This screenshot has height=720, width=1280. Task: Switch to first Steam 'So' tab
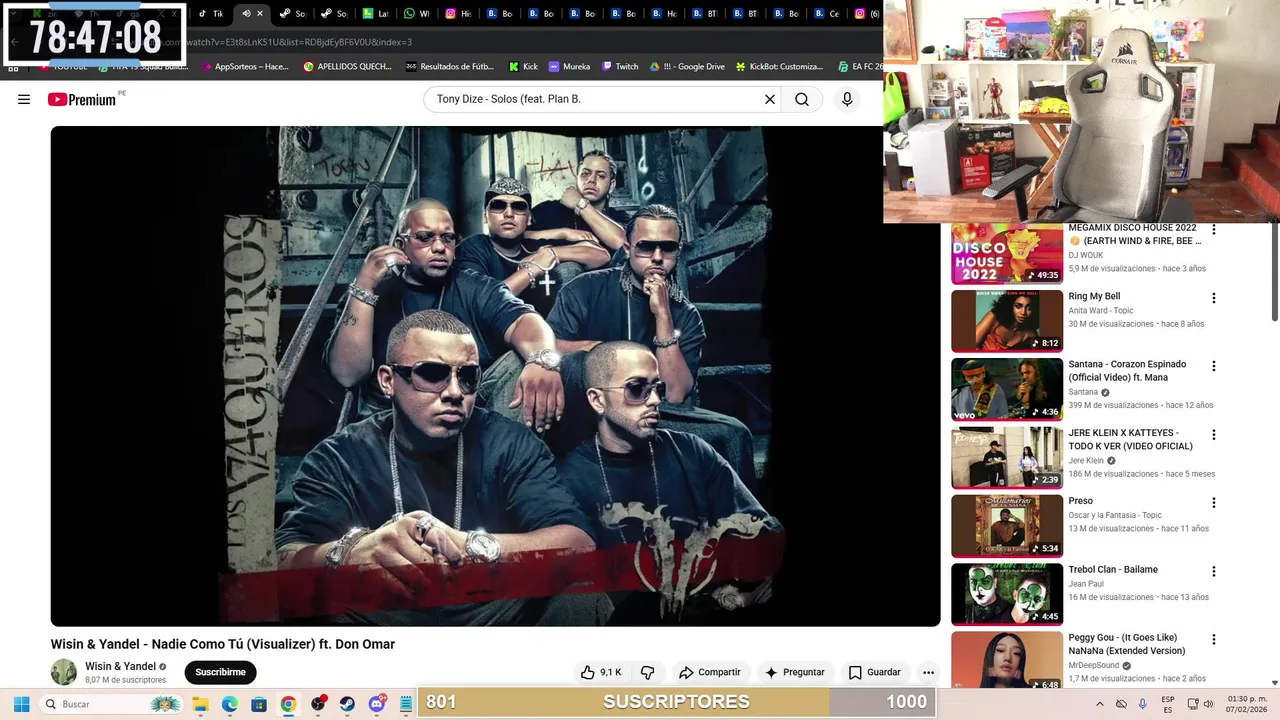[293, 13]
